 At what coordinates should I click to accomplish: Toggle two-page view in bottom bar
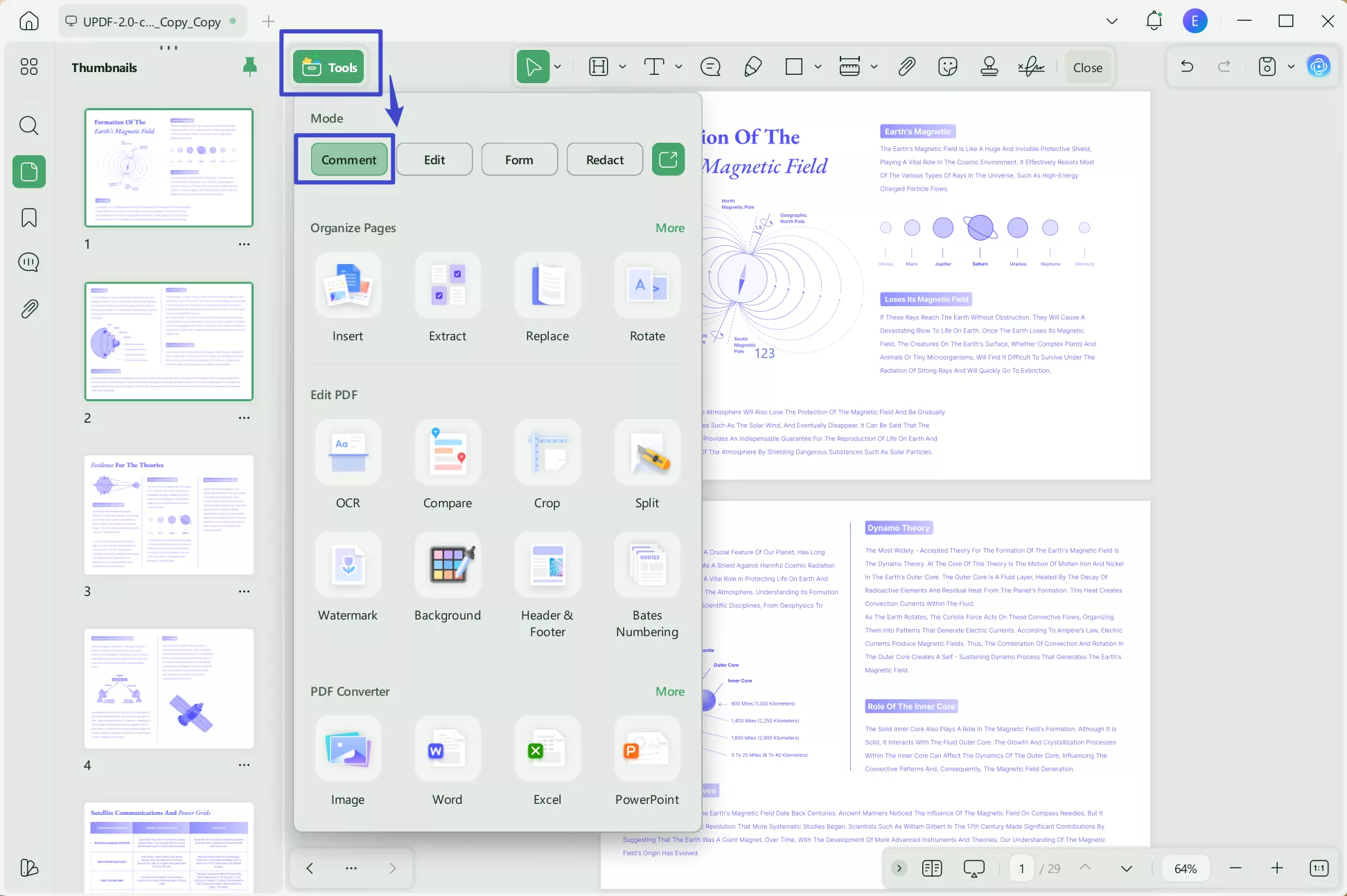pos(932,868)
